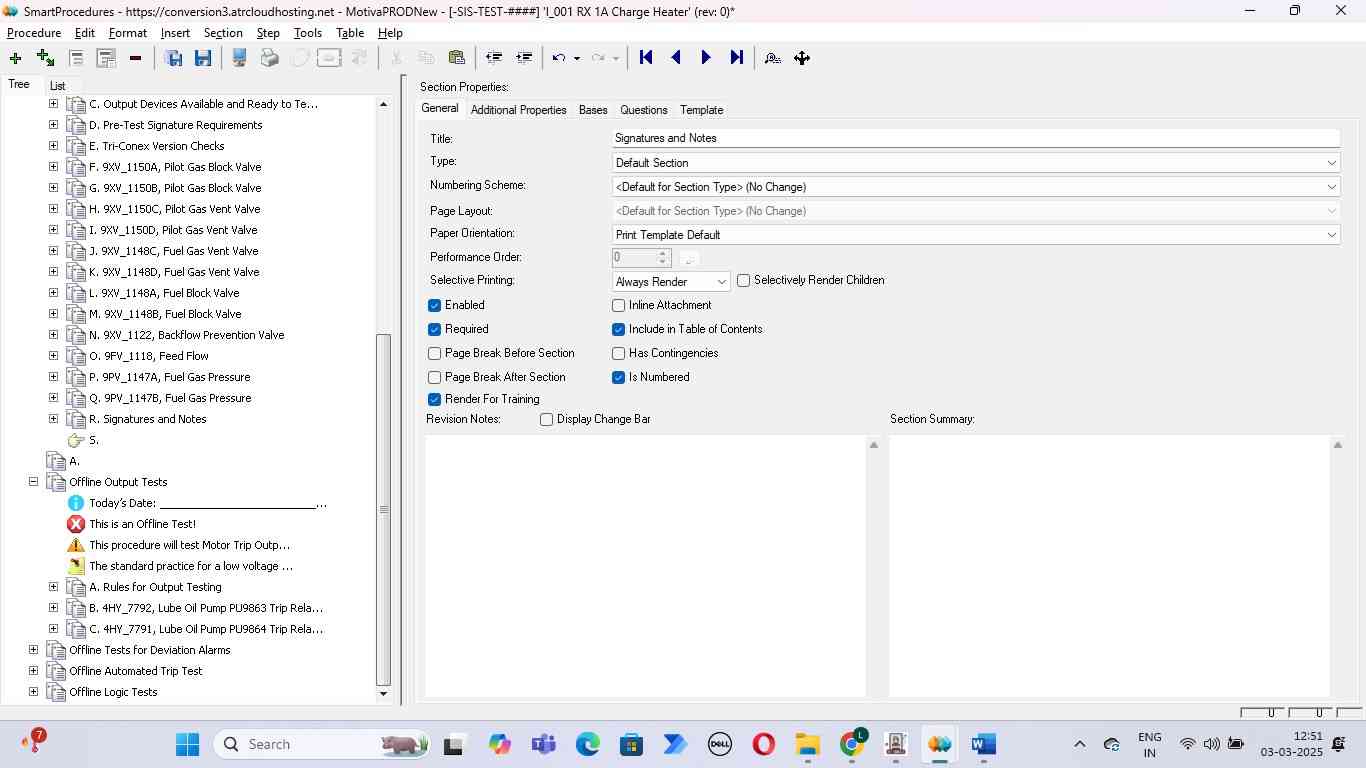Go to first item navigation icon
This screenshot has height=768, width=1366.
pyautogui.click(x=646, y=58)
